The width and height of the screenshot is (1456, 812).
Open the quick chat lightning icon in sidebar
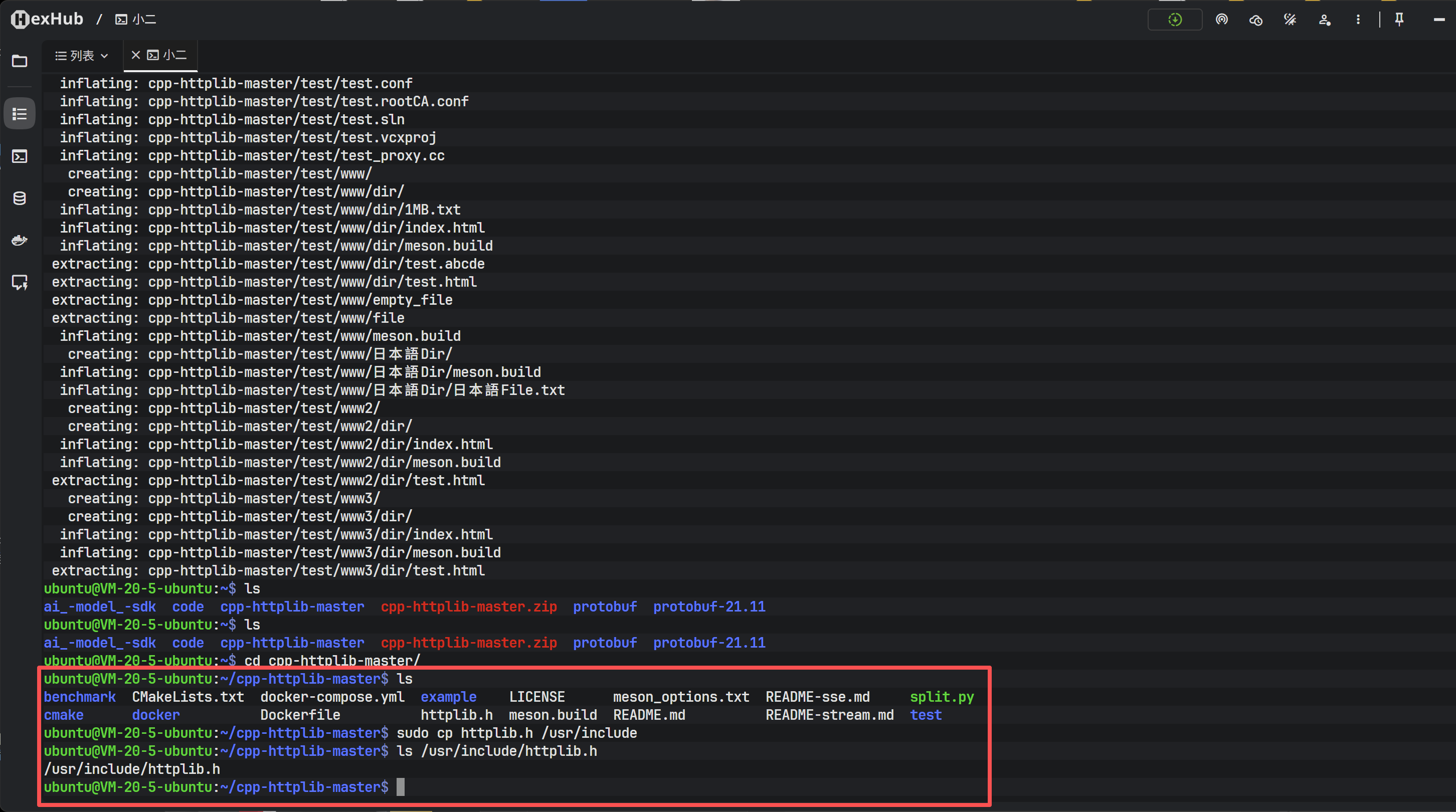20,282
